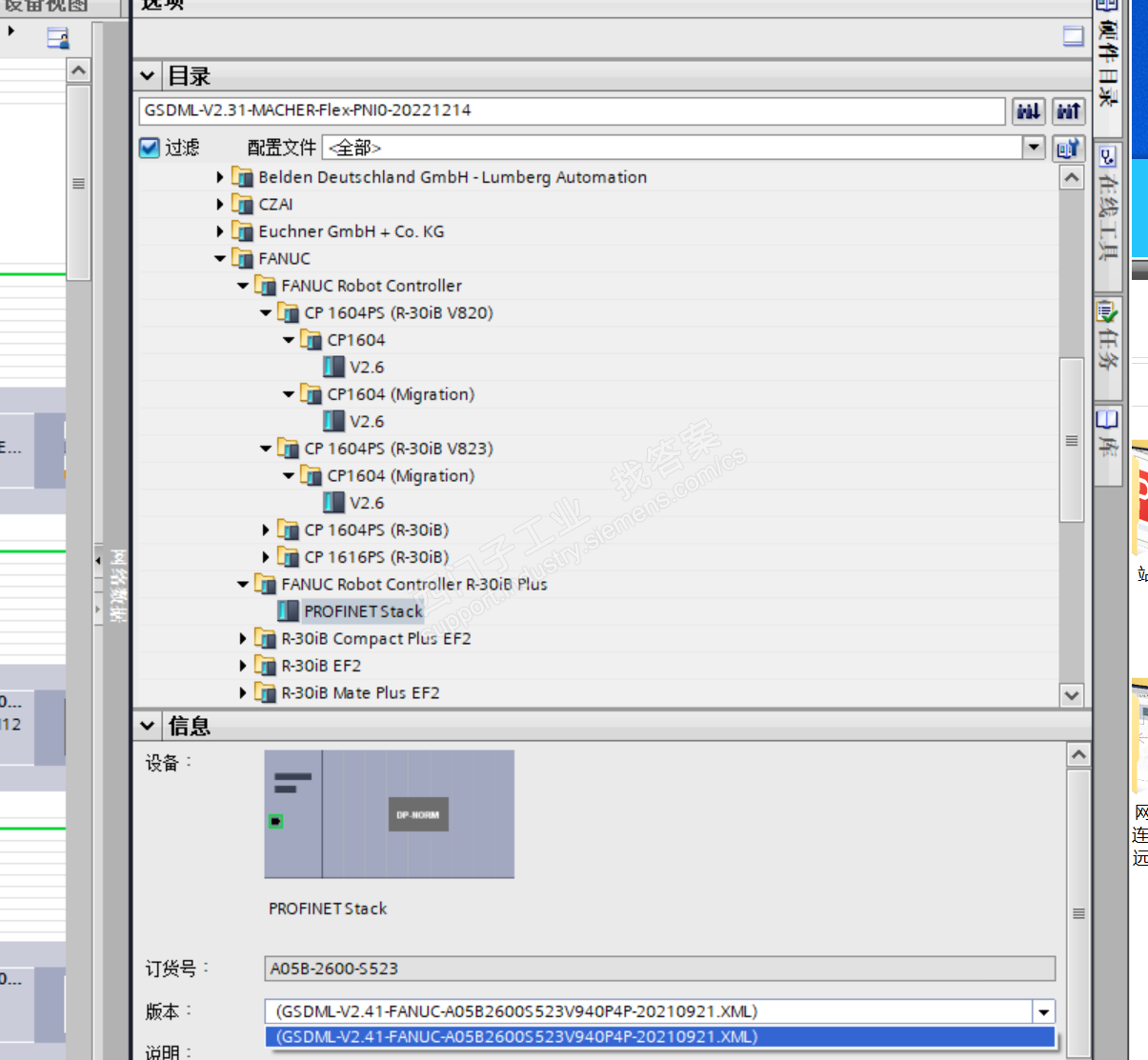Click R-30iB Mate Plus EF2 folder icon
This screenshot has height=1060, width=1148.
point(266,693)
